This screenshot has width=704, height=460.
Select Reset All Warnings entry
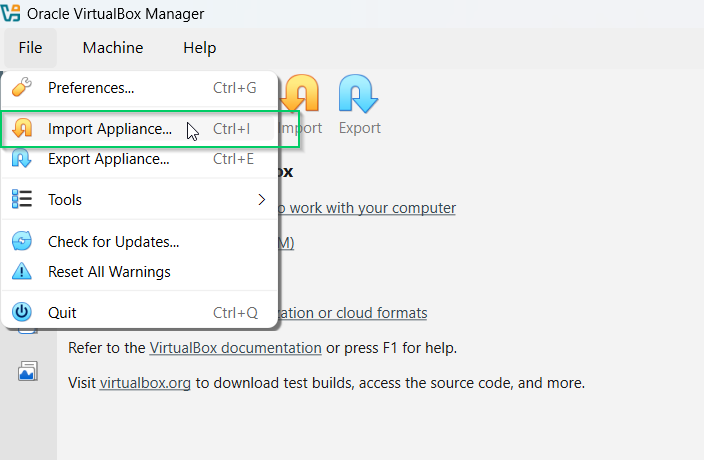click(139, 272)
